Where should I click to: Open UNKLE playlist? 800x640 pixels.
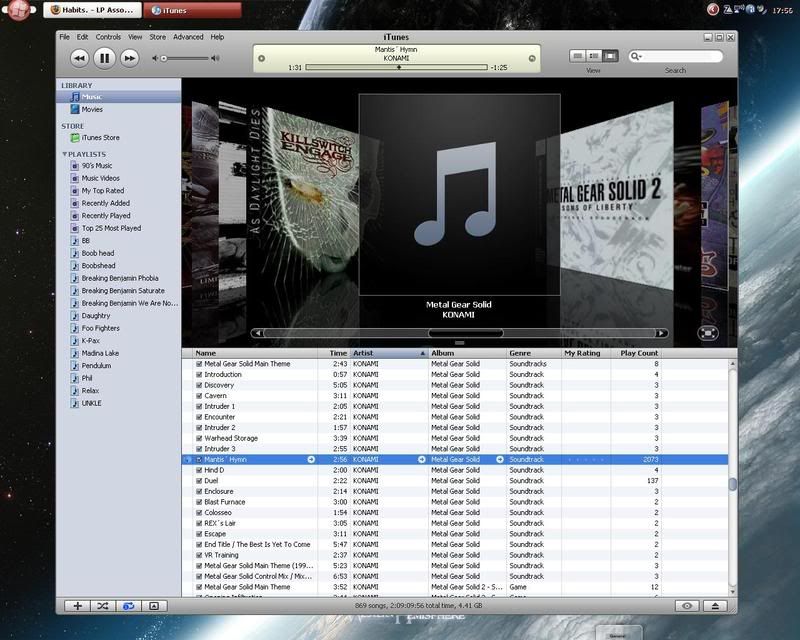[x=118, y=403]
